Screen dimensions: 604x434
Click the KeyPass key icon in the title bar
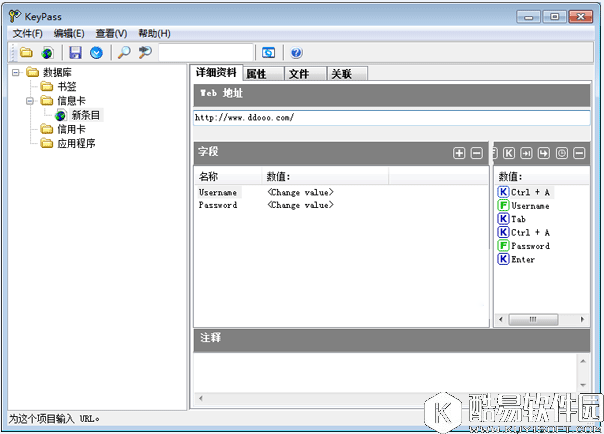(15, 16)
